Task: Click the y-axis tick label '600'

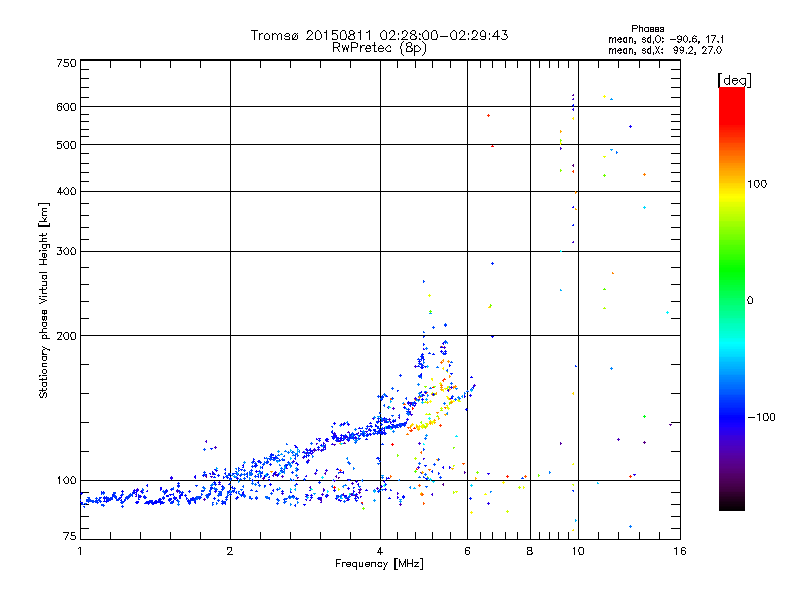Action: [x=66, y=107]
